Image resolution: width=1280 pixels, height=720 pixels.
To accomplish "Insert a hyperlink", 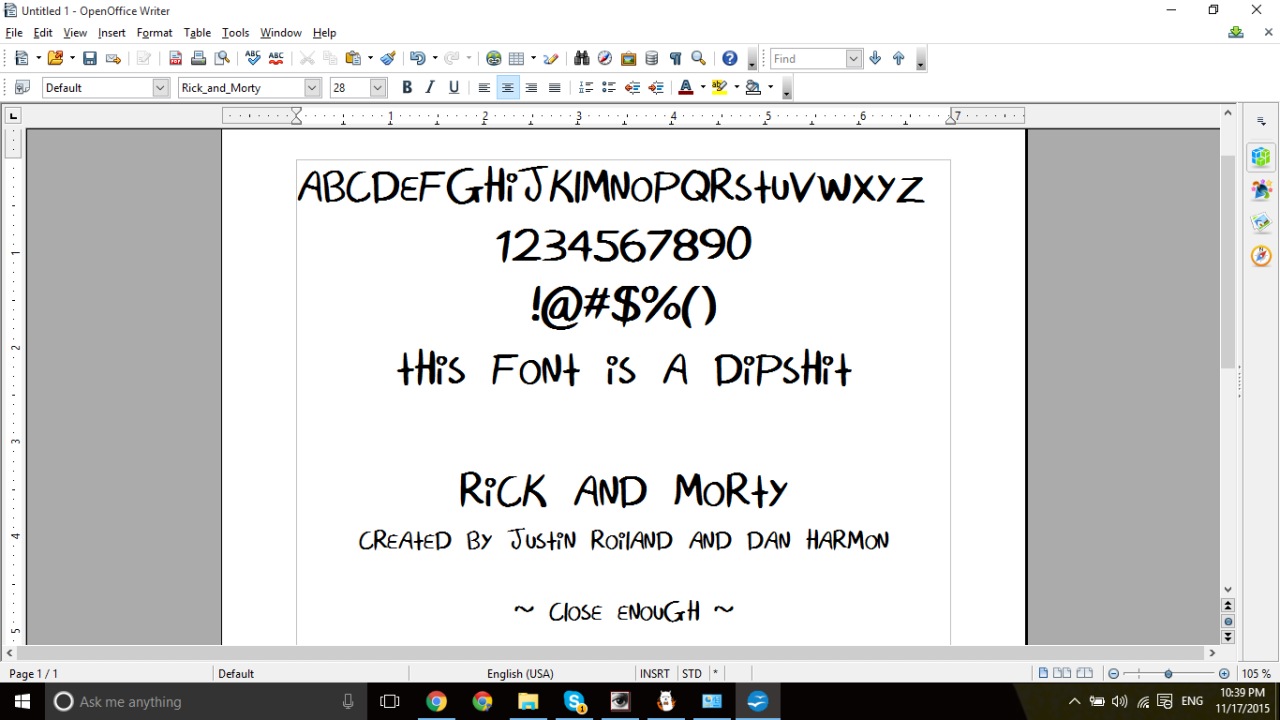I will coord(493,59).
